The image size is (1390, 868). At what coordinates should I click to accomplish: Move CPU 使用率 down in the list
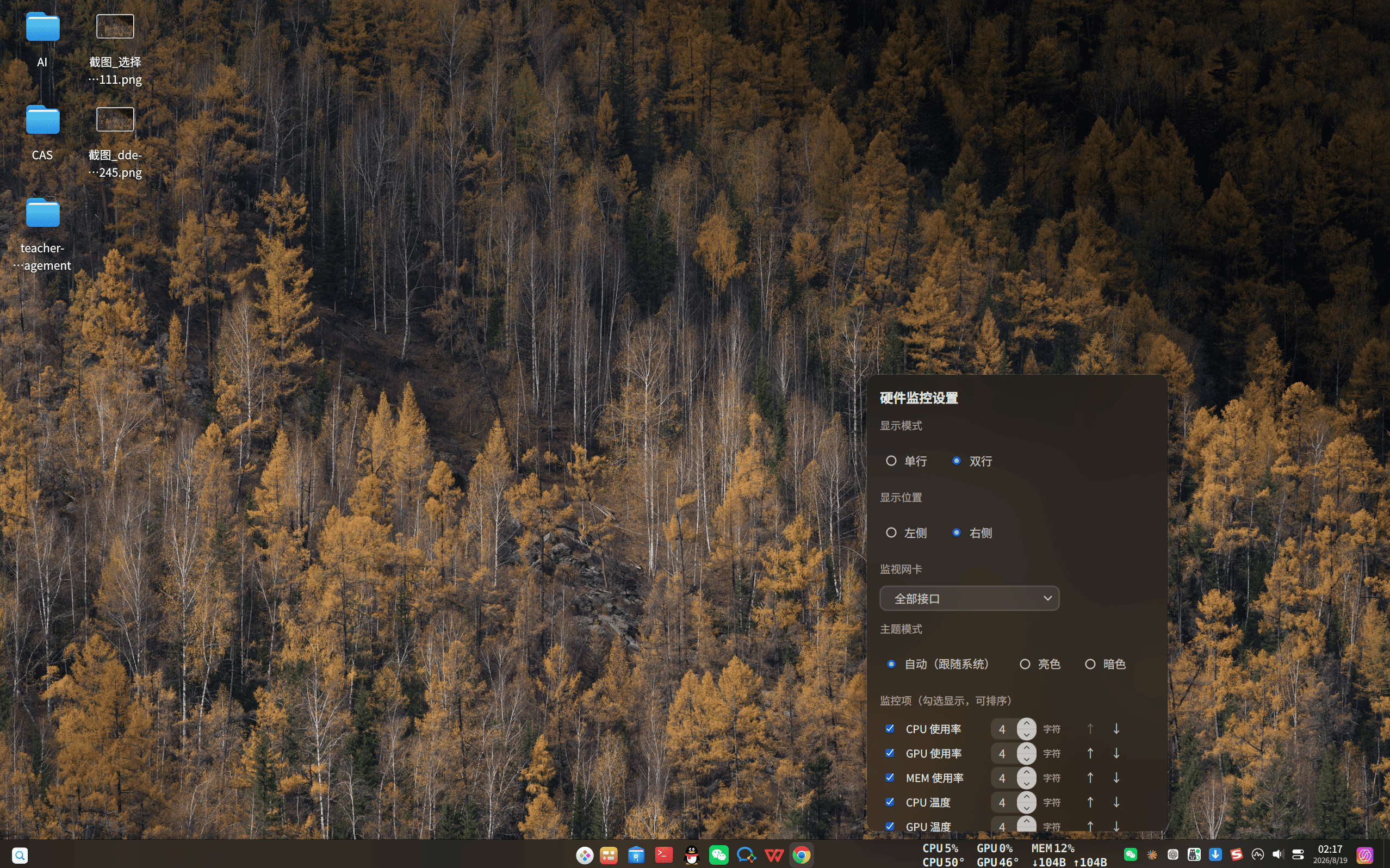pos(1116,729)
